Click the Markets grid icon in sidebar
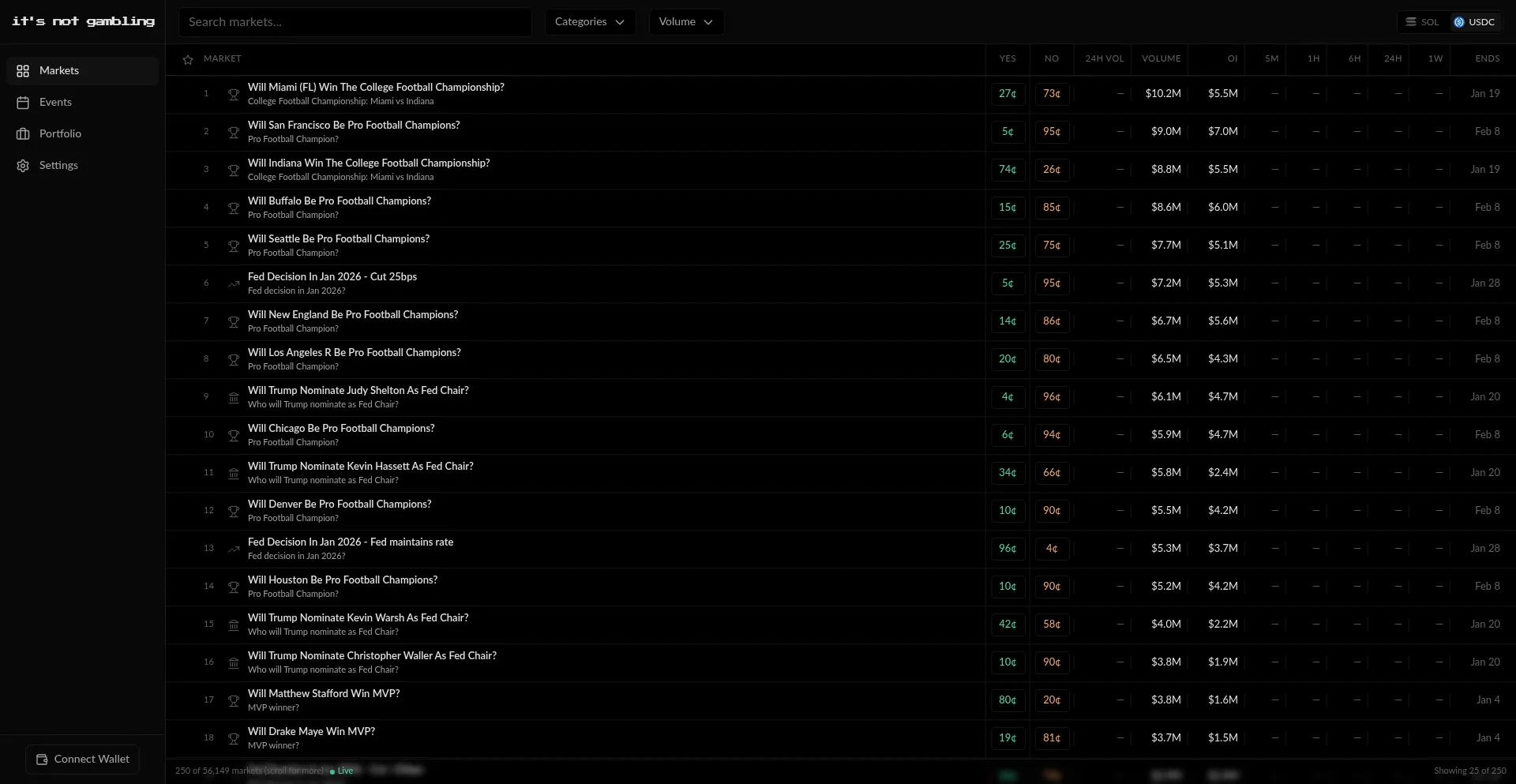 (x=23, y=71)
